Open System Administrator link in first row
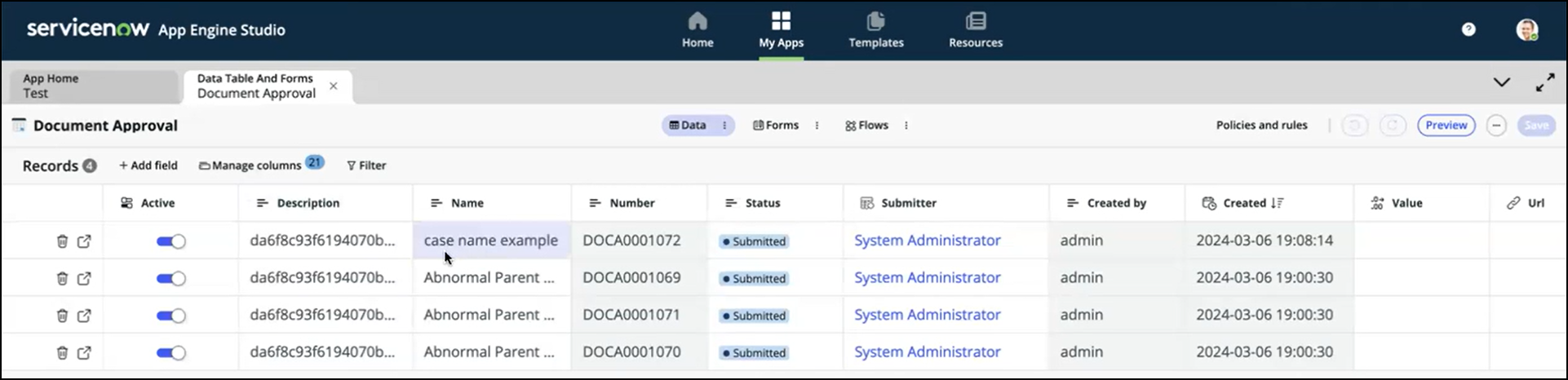The height and width of the screenshot is (380, 1568). 927,241
